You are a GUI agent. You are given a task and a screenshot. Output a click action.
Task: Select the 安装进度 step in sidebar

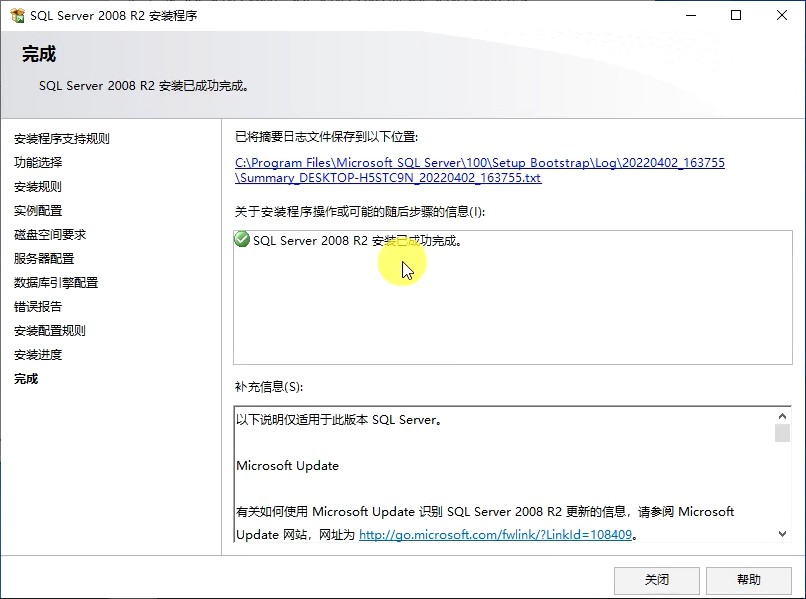(38, 355)
